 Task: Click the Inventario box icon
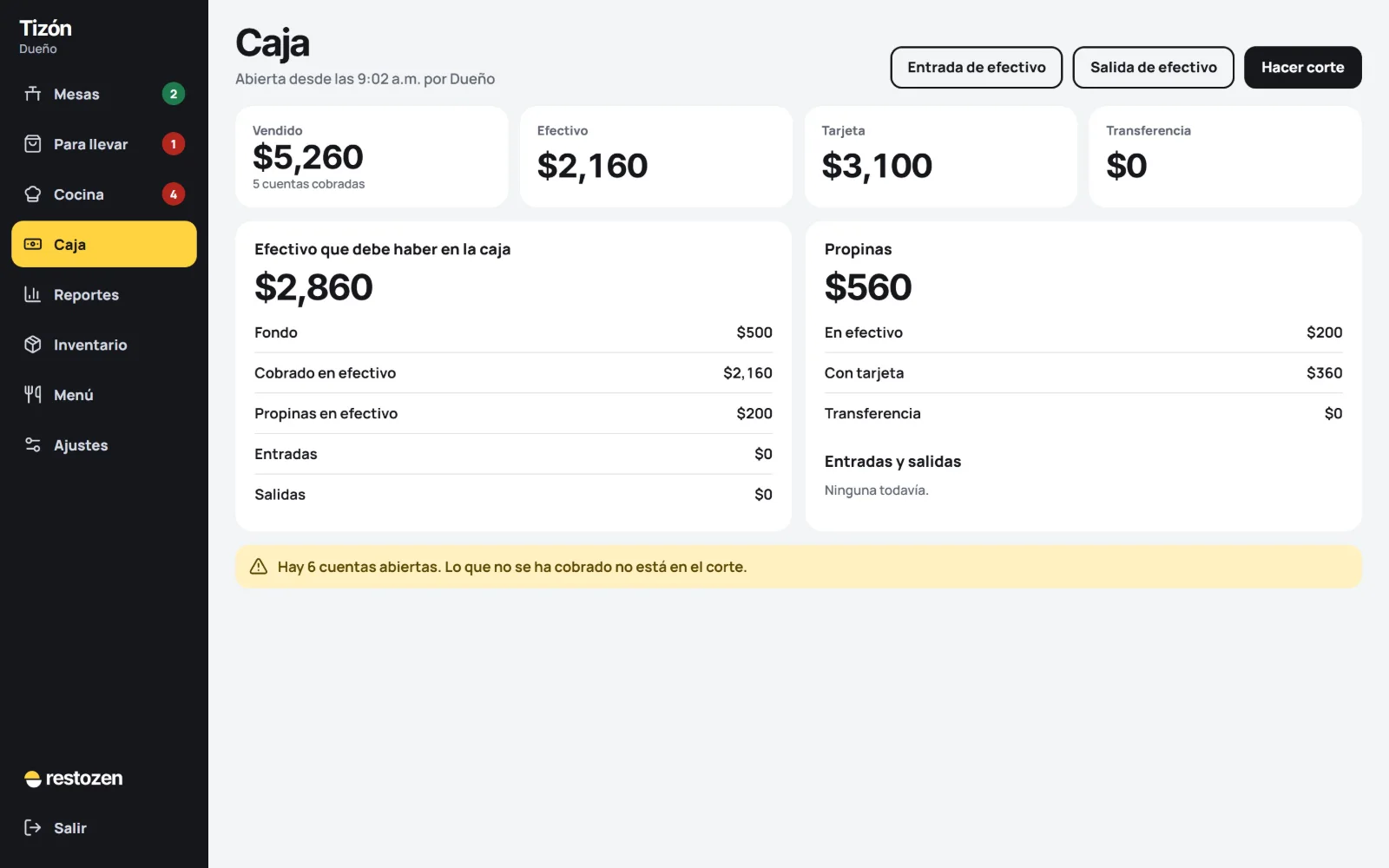point(33,345)
